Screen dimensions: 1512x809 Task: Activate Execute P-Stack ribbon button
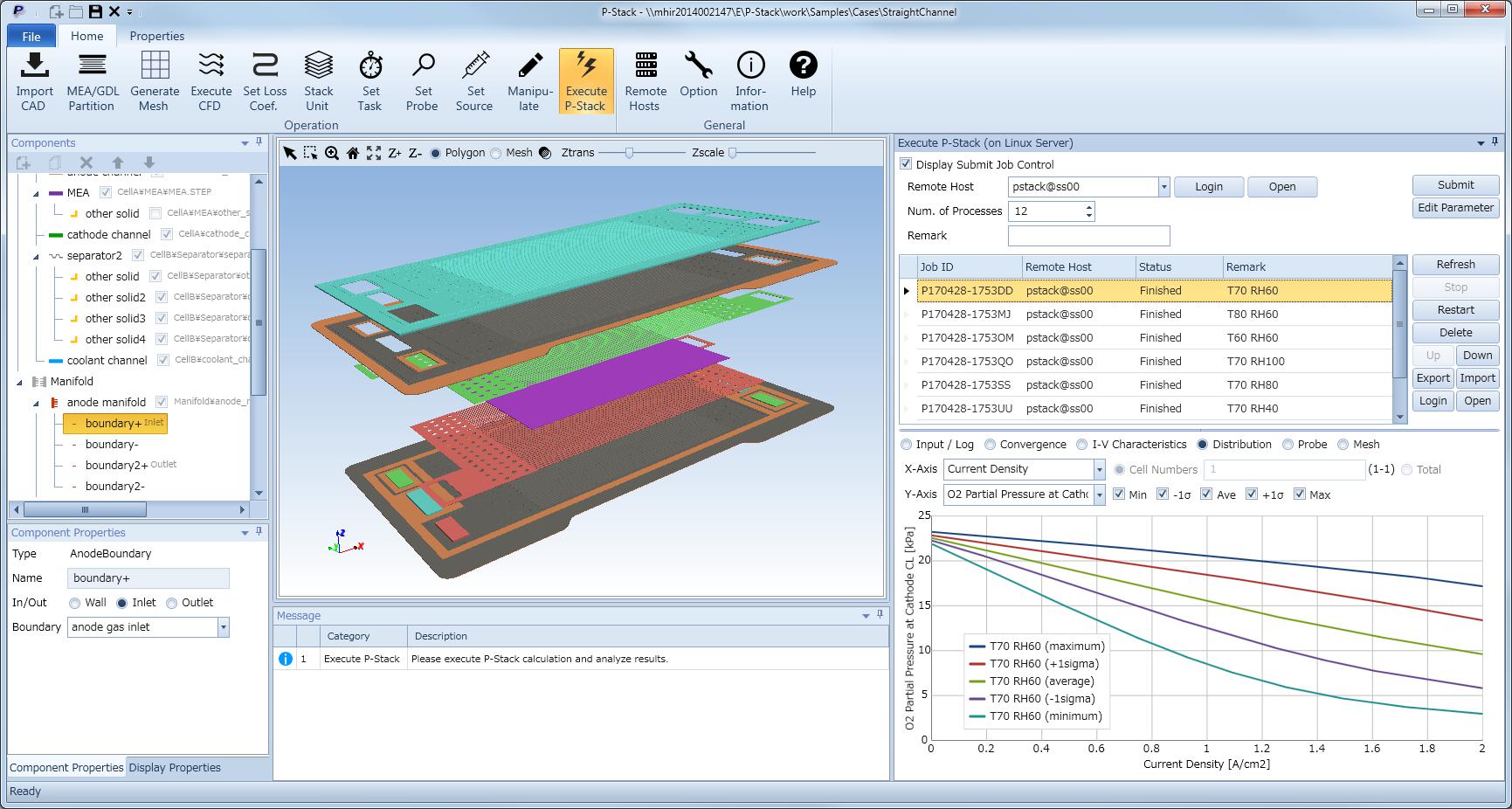(x=586, y=81)
